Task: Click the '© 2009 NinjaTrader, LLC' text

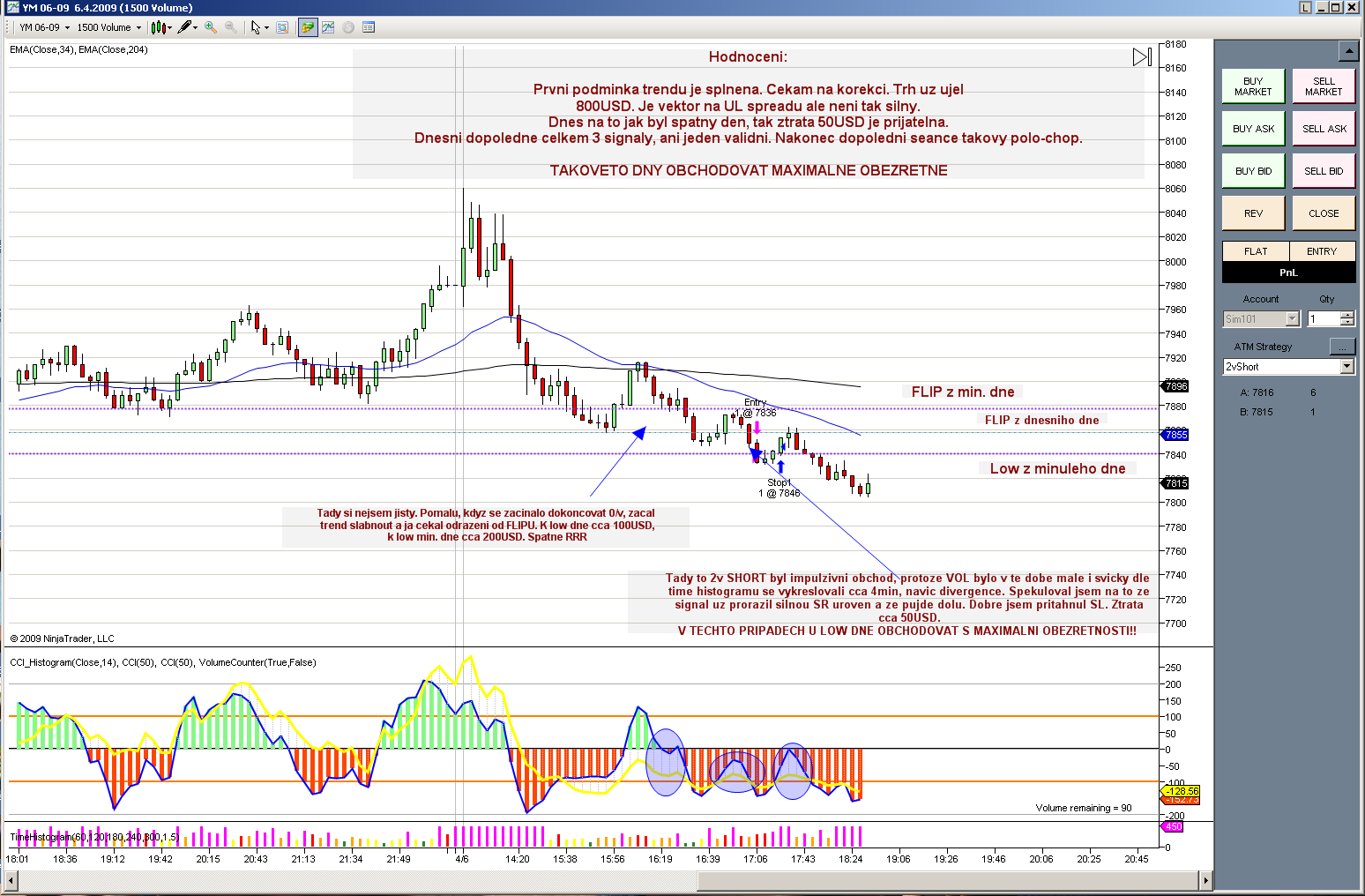Action: tap(62, 638)
